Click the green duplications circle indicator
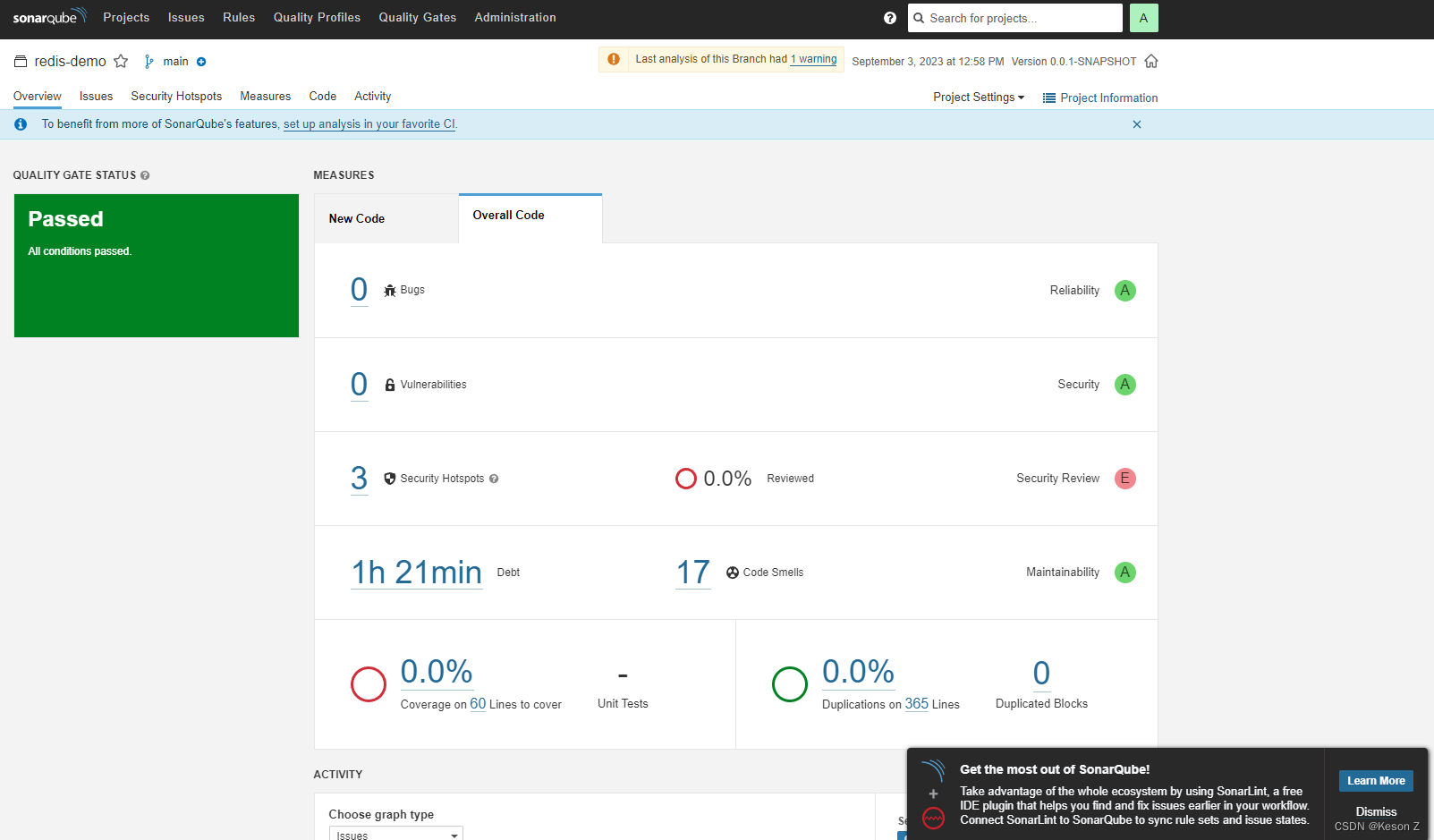 790,684
